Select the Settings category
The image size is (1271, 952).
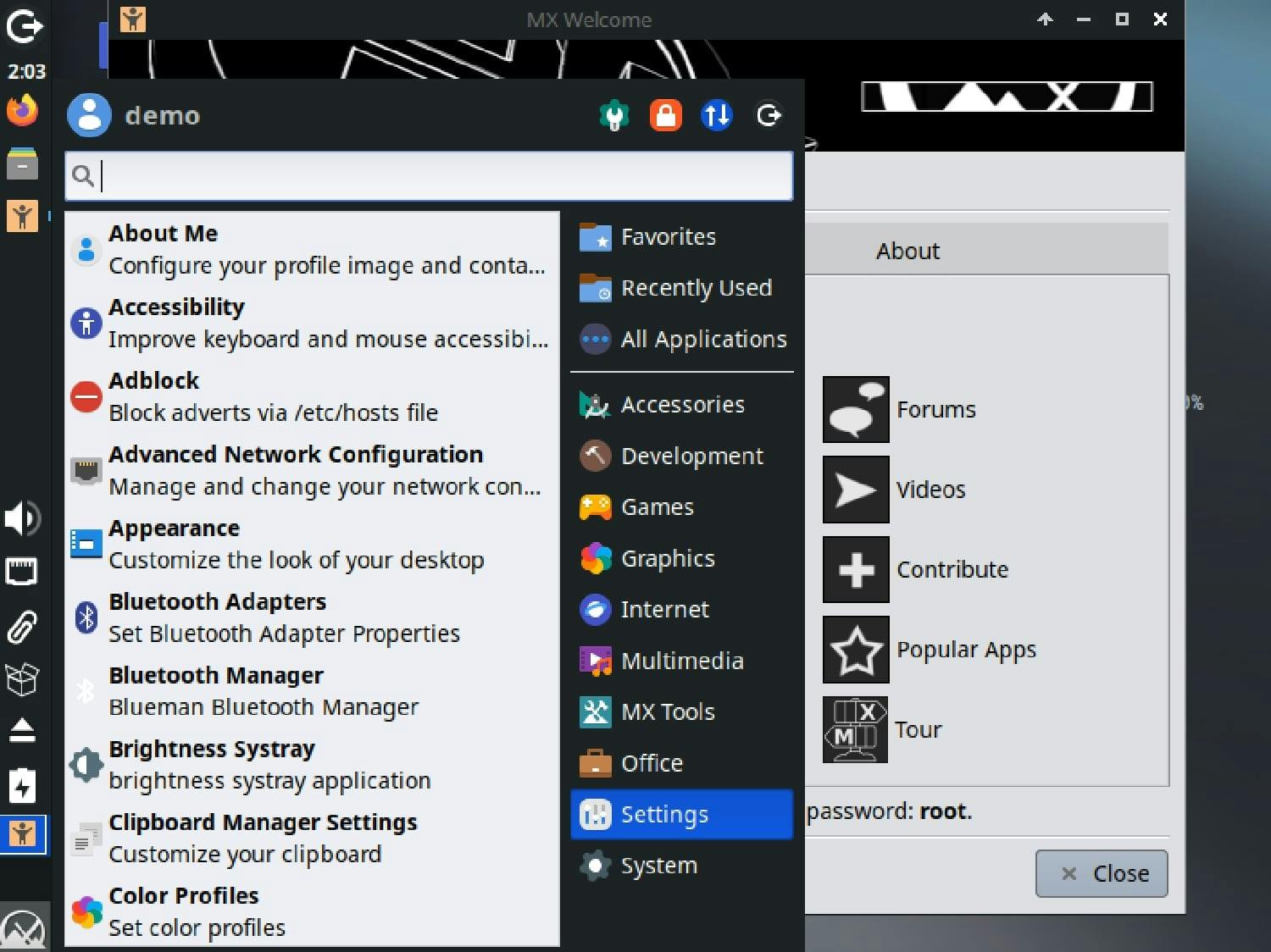[x=682, y=815]
